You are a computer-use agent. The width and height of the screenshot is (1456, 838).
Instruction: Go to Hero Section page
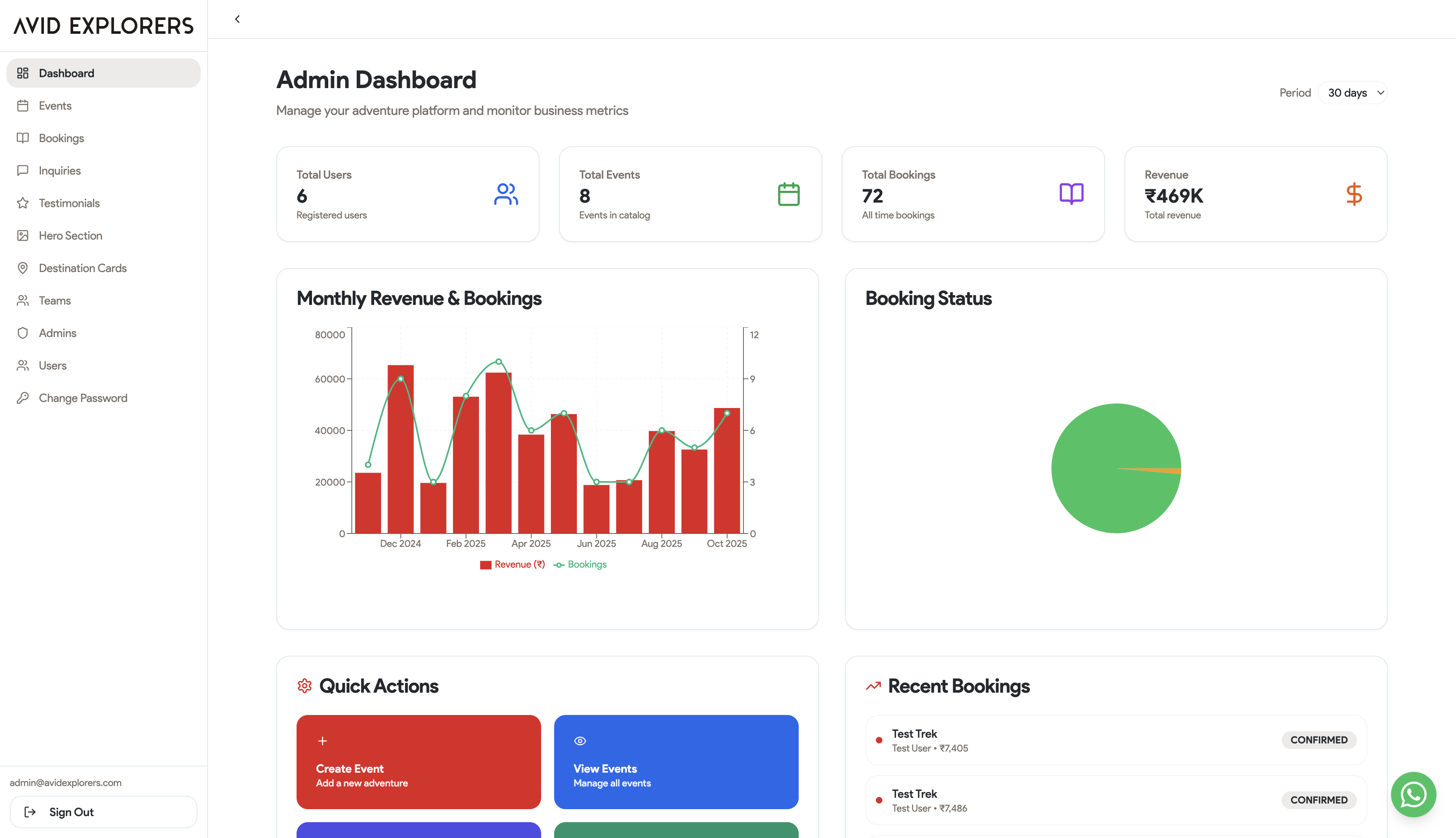[70, 235]
